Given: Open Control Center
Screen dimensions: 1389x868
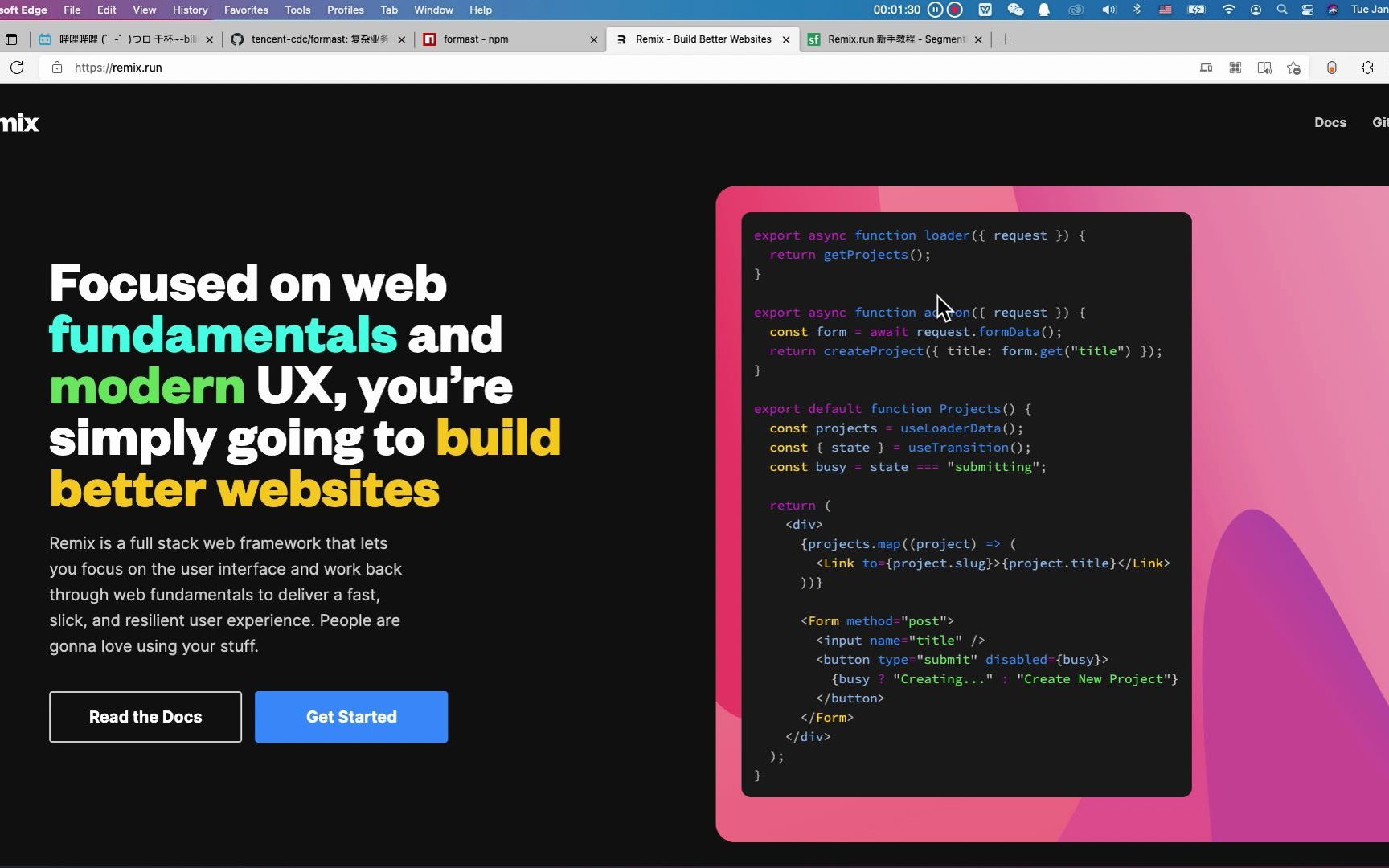Looking at the screenshot, I should [1308, 10].
